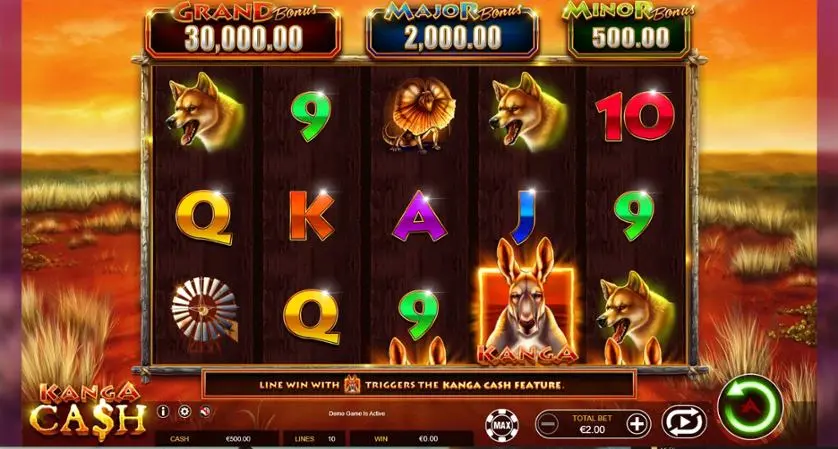Increase total bet with plus button

[636, 424]
